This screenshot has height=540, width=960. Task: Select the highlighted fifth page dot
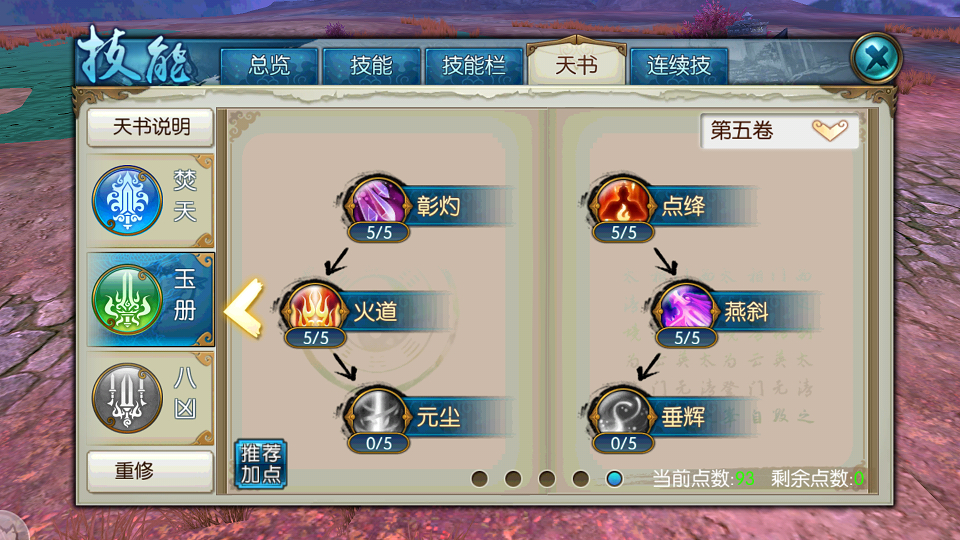pos(614,478)
